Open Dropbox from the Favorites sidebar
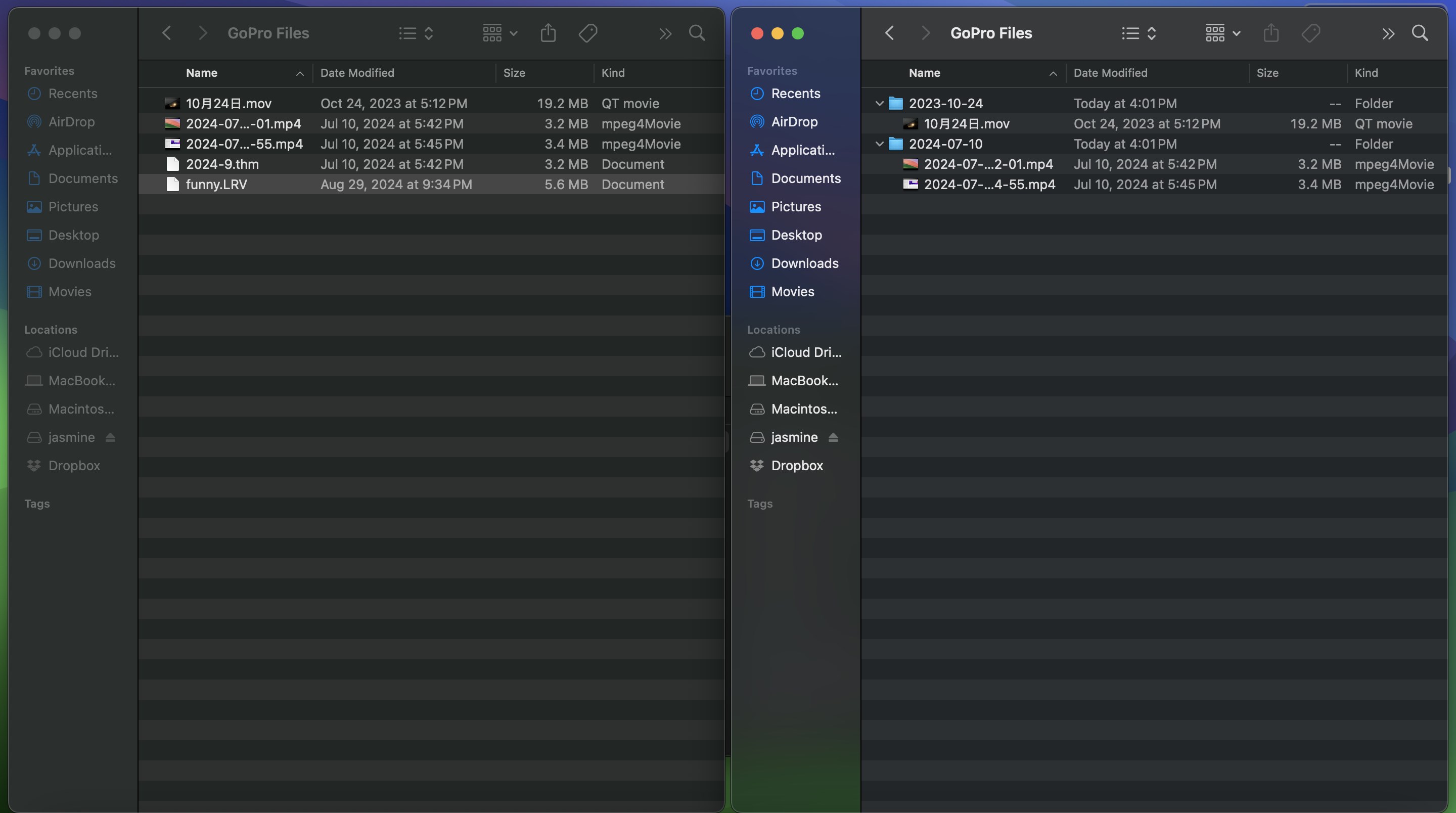Screen dimensions: 1456x813 tap(73, 465)
